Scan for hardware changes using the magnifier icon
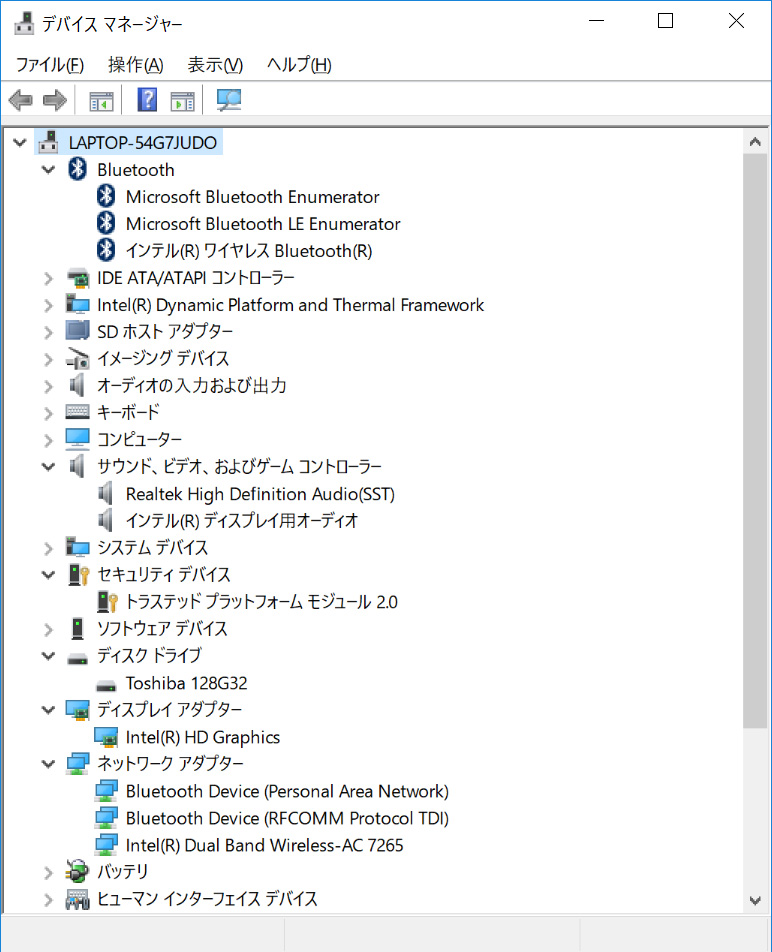772x952 pixels. pyautogui.click(x=228, y=99)
